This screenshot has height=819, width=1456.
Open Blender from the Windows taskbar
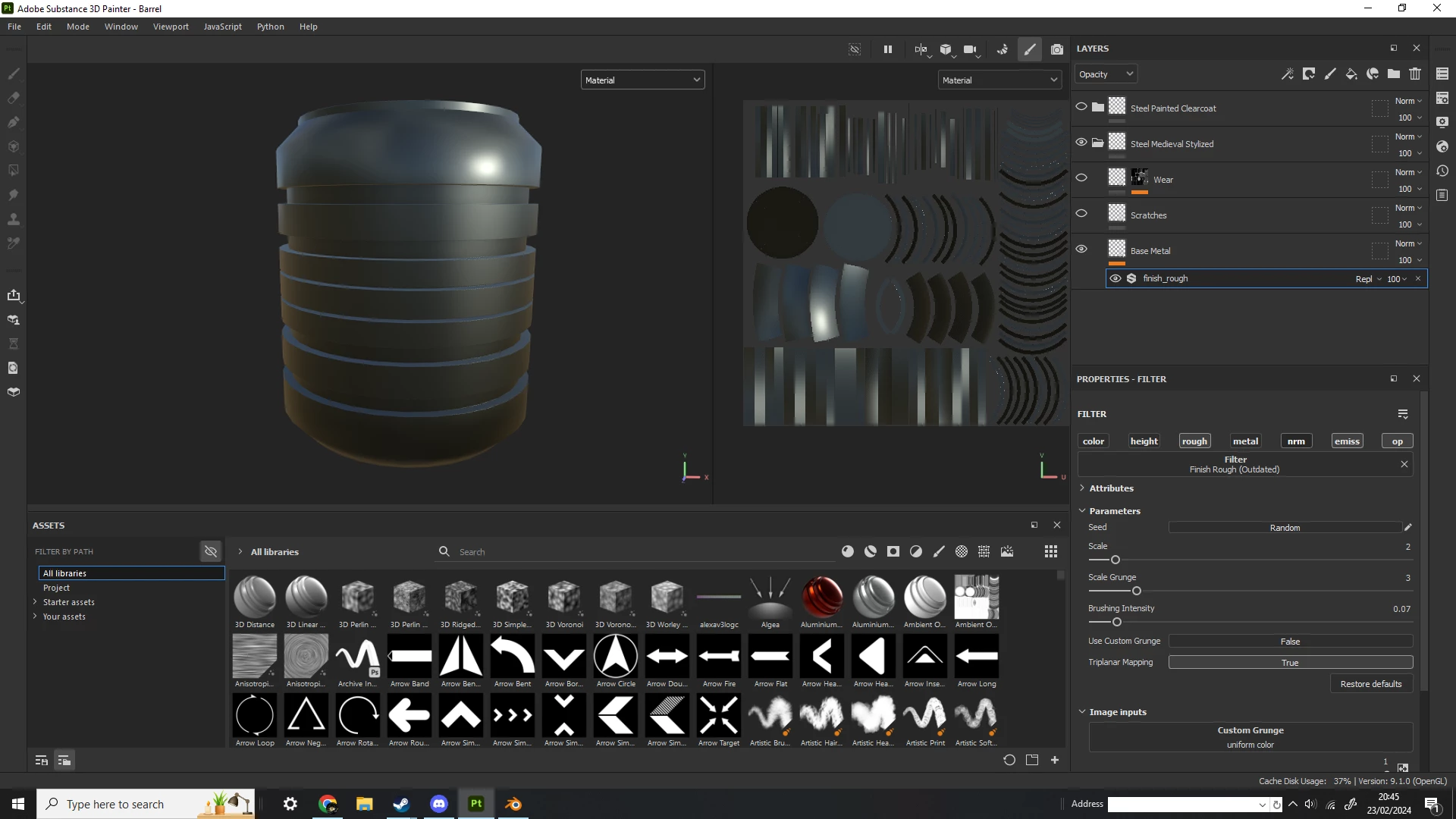click(x=513, y=804)
